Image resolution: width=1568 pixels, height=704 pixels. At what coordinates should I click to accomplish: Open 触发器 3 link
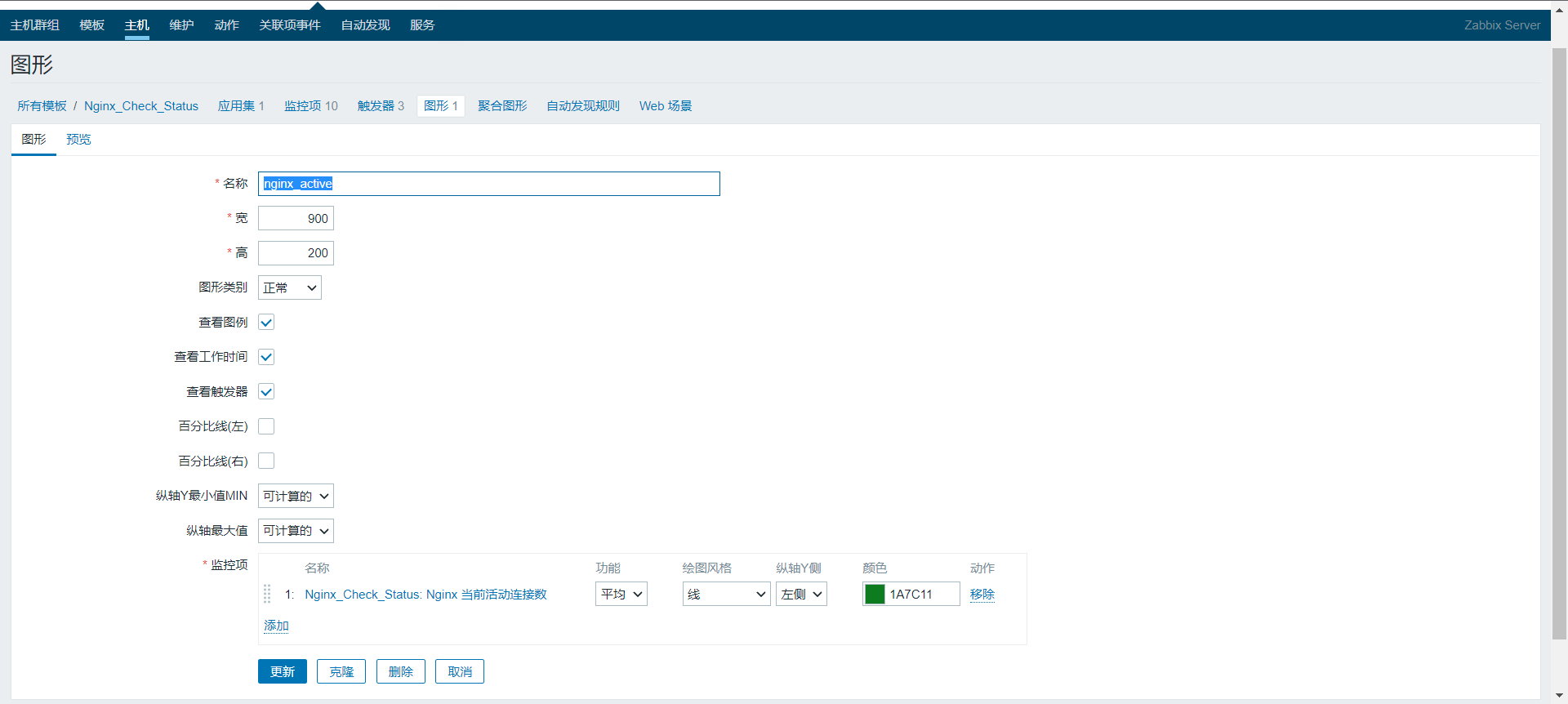point(381,106)
